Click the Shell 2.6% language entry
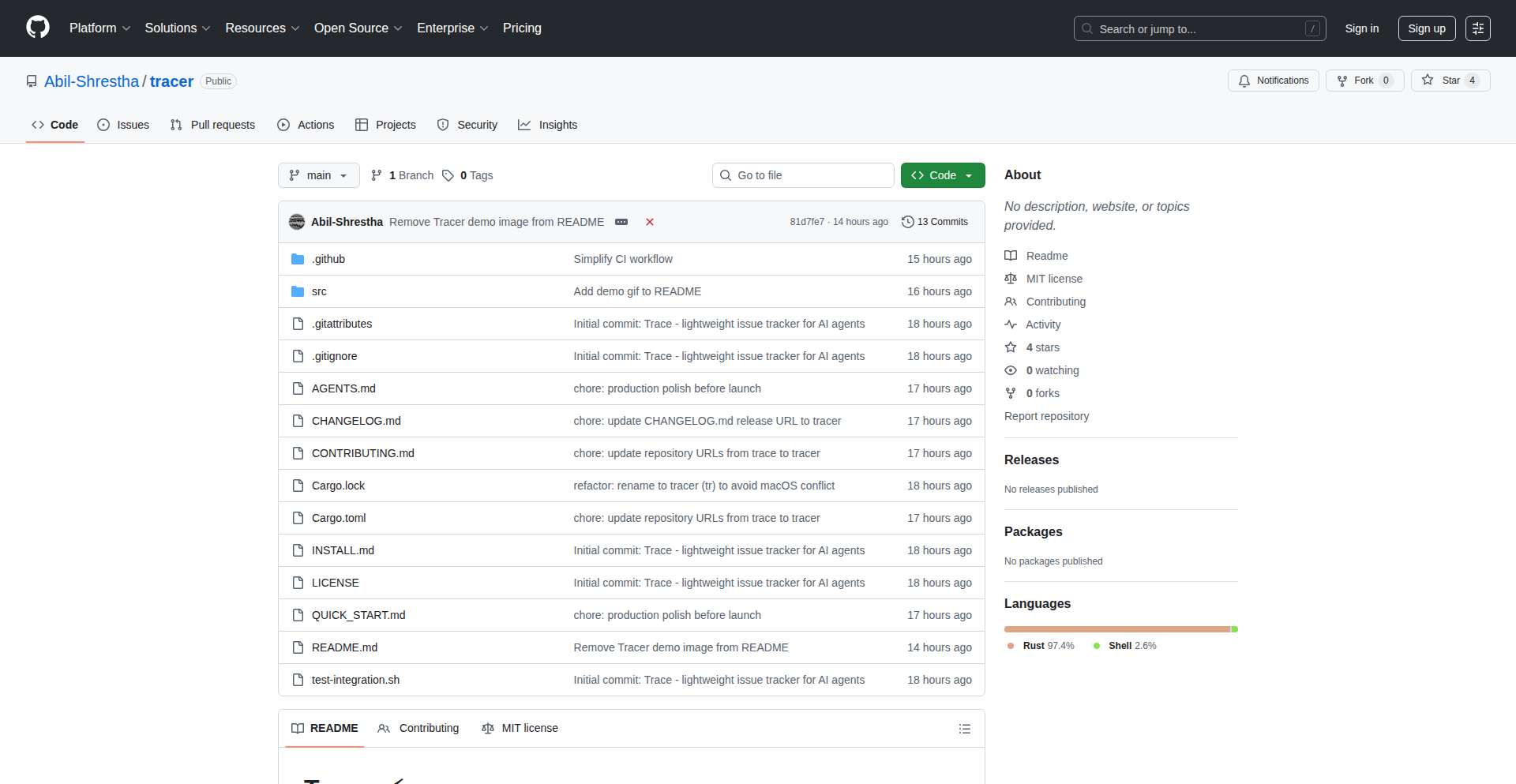The width and height of the screenshot is (1516, 784). [x=1125, y=646]
